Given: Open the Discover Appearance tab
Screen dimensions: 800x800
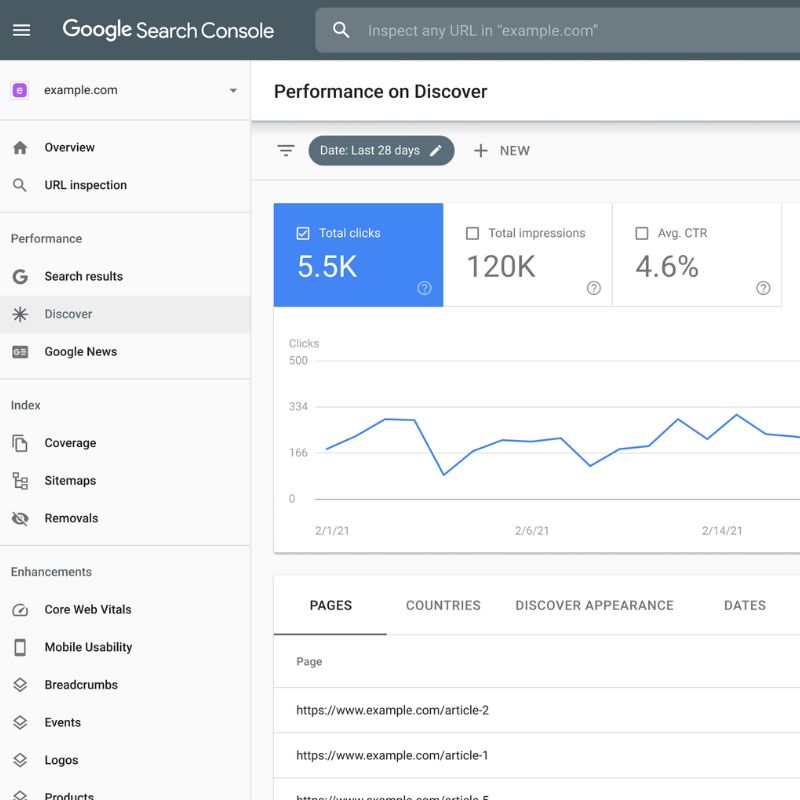Looking at the screenshot, I should (594, 605).
